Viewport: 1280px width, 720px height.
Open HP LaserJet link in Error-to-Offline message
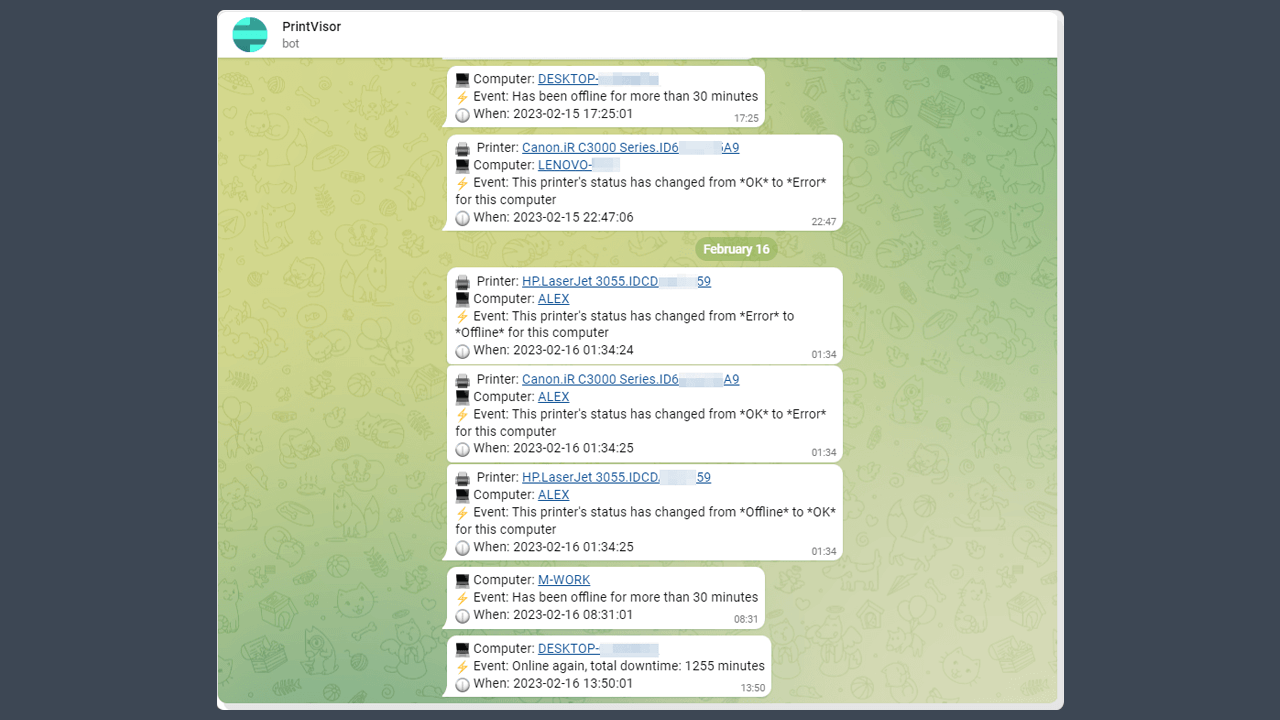[616, 282]
